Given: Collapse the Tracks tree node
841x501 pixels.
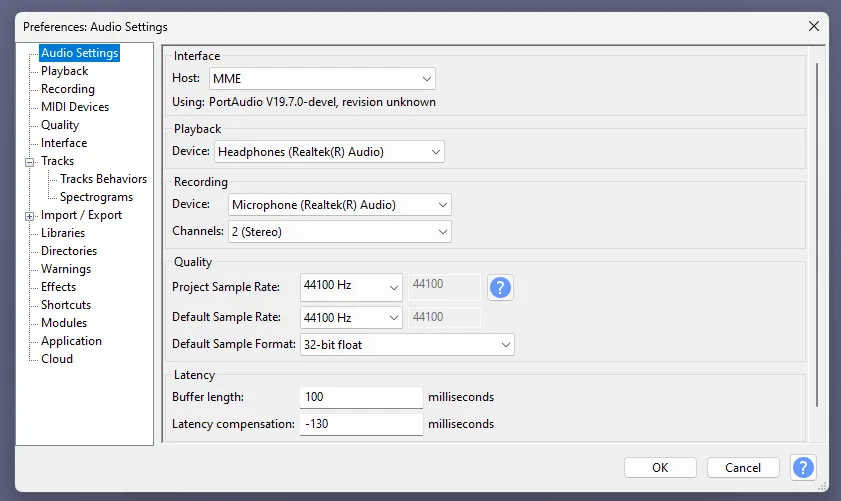Looking at the screenshot, I should (x=31, y=161).
